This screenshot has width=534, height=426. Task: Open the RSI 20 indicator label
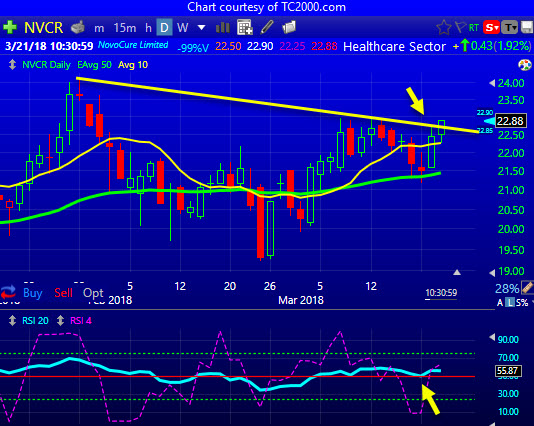[x=35, y=320]
